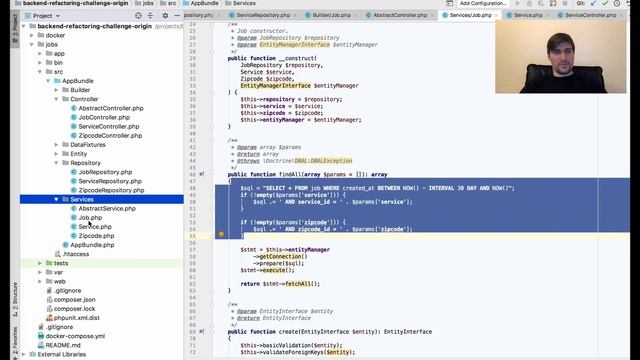Expand the Entity folder
The image size is (640, 360).
56,154
